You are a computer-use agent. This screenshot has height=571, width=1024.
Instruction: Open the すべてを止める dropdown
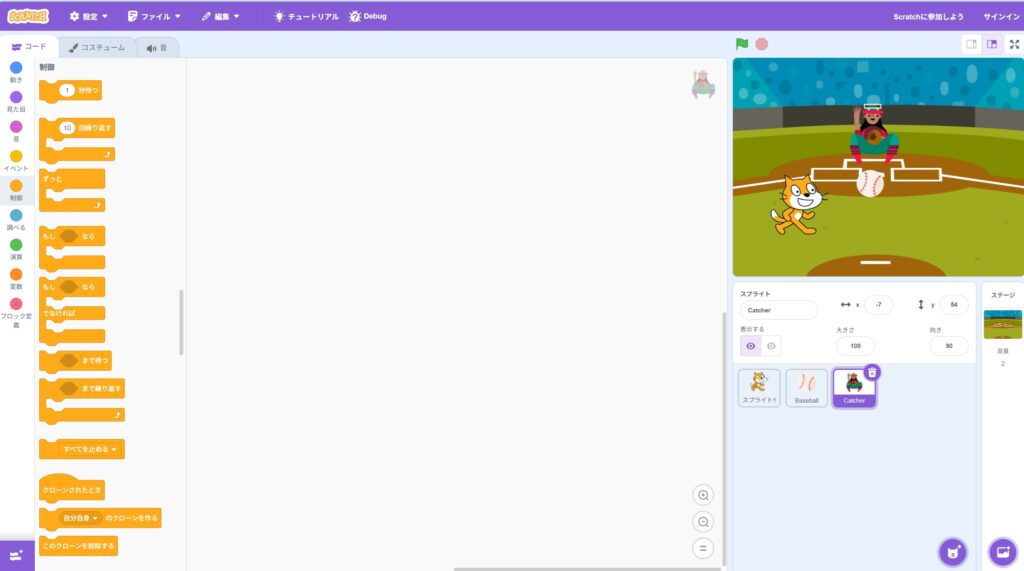coord(89,449)
